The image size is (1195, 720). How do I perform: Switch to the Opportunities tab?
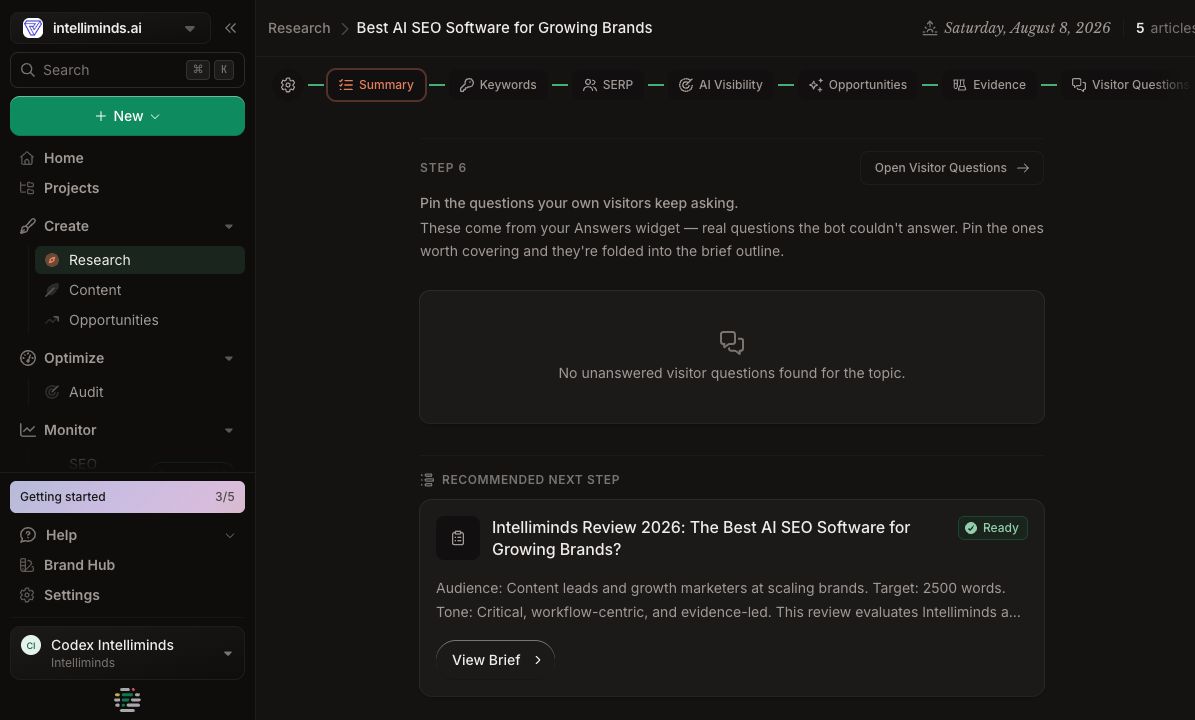857,85
